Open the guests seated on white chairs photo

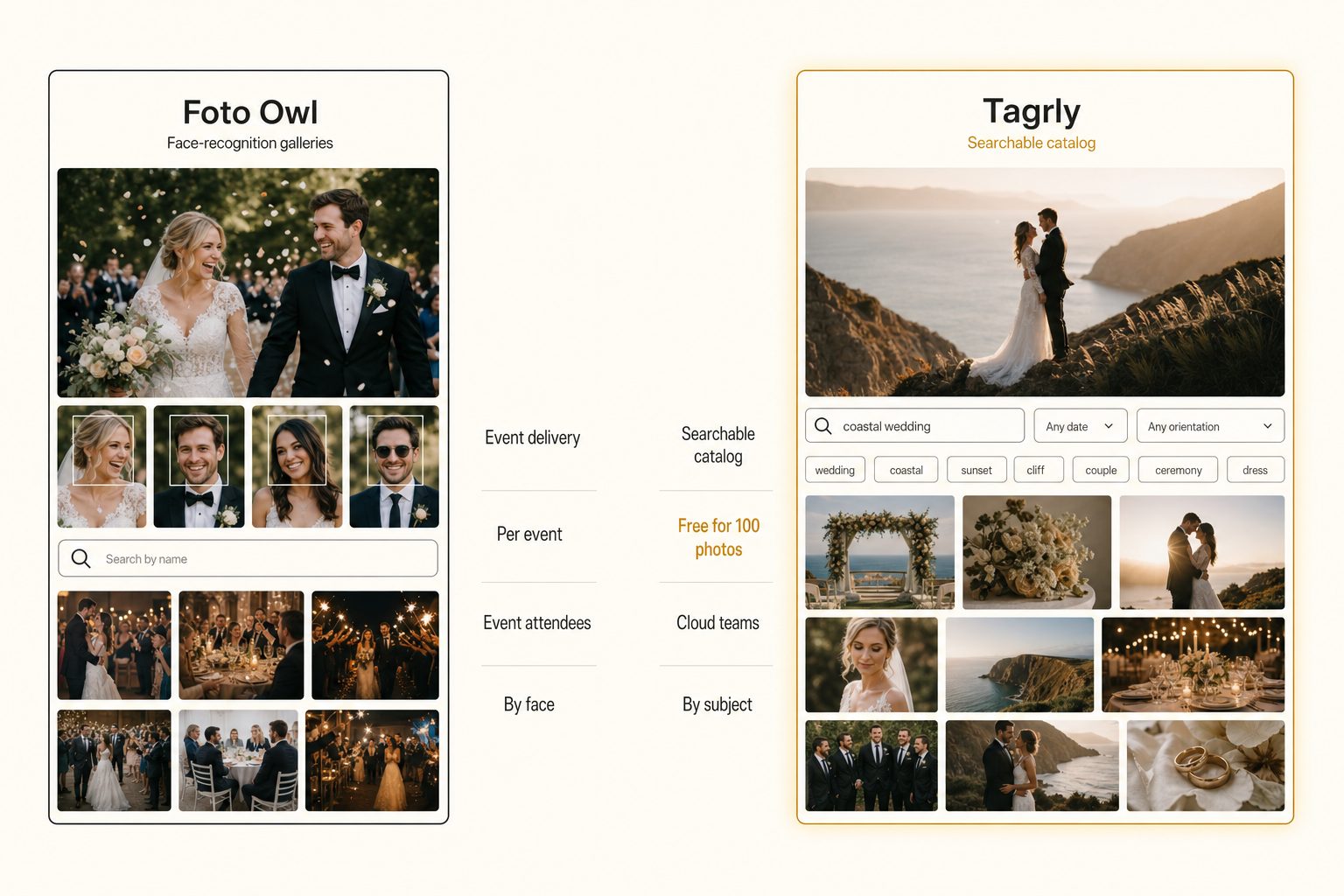pyautogui.click(x=238, y=760)
